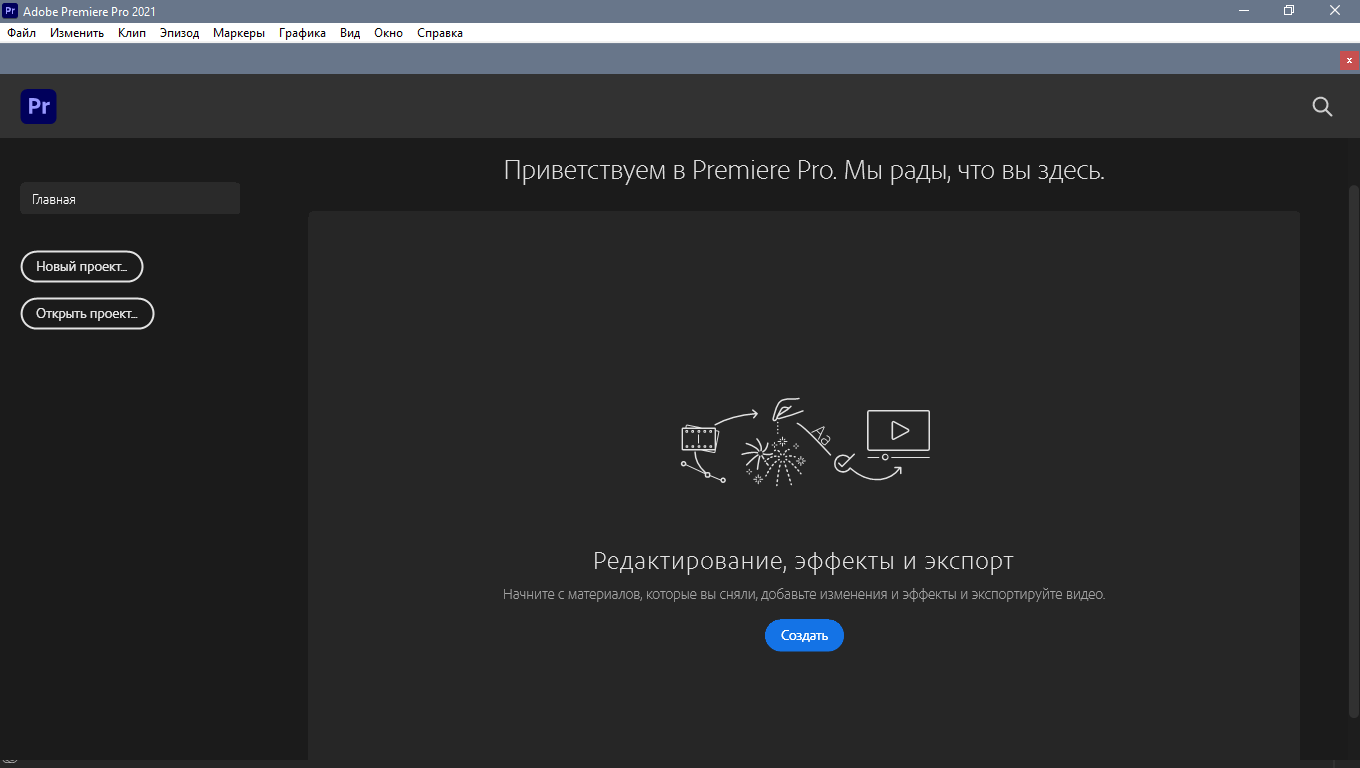Click the search magnifier icon
The width and height of the screenshot is (1360, 768).
pyautogui.click(x=1322, y=107)
